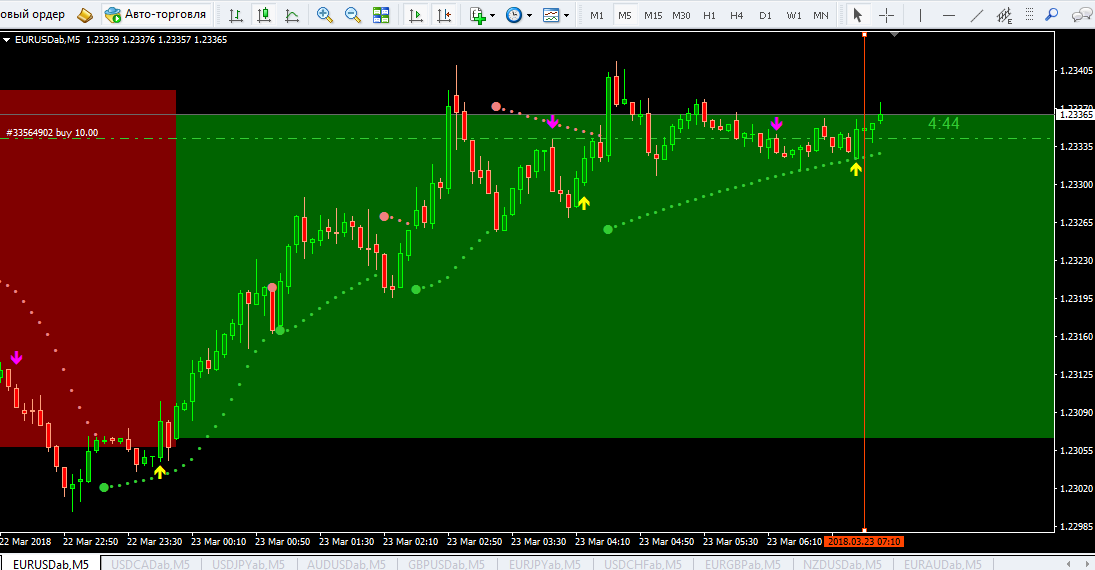Expand the indicators dropdown arrow
The width and height of the screenshot is (1095, 570).
click(x=493, y=15)
